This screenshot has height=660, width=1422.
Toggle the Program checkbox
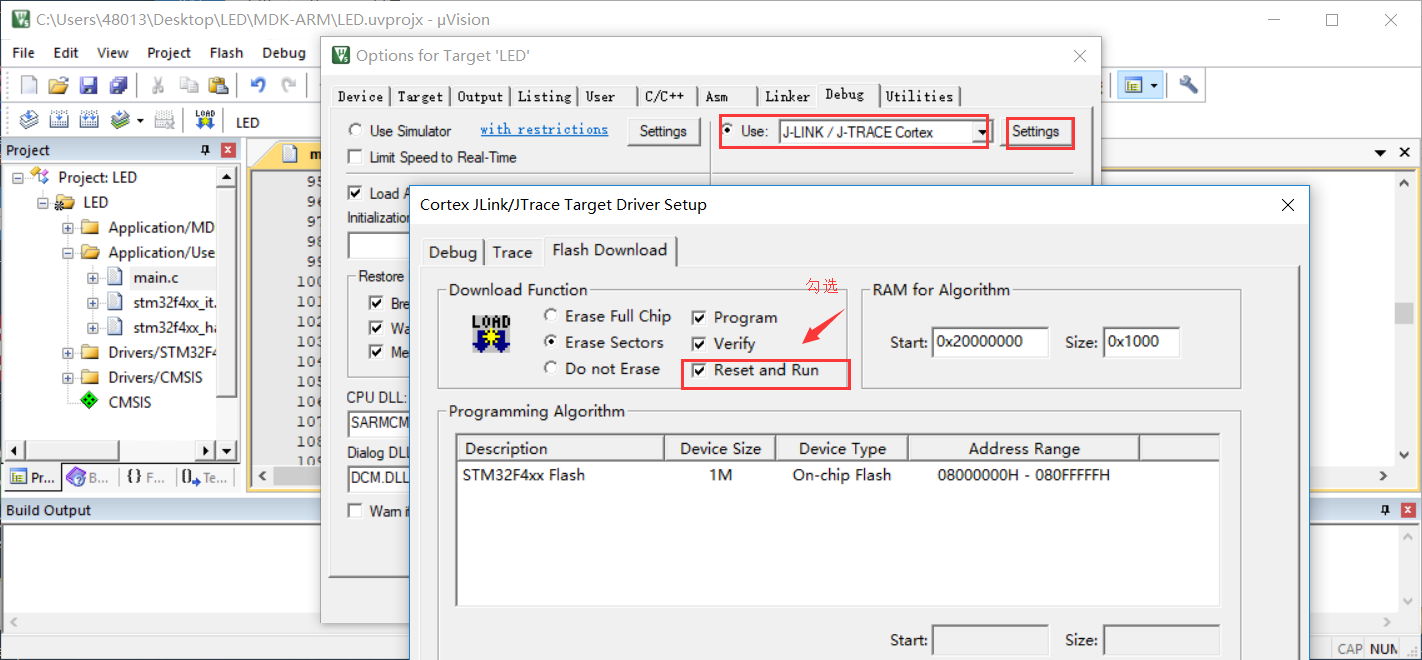coord(699,317)
